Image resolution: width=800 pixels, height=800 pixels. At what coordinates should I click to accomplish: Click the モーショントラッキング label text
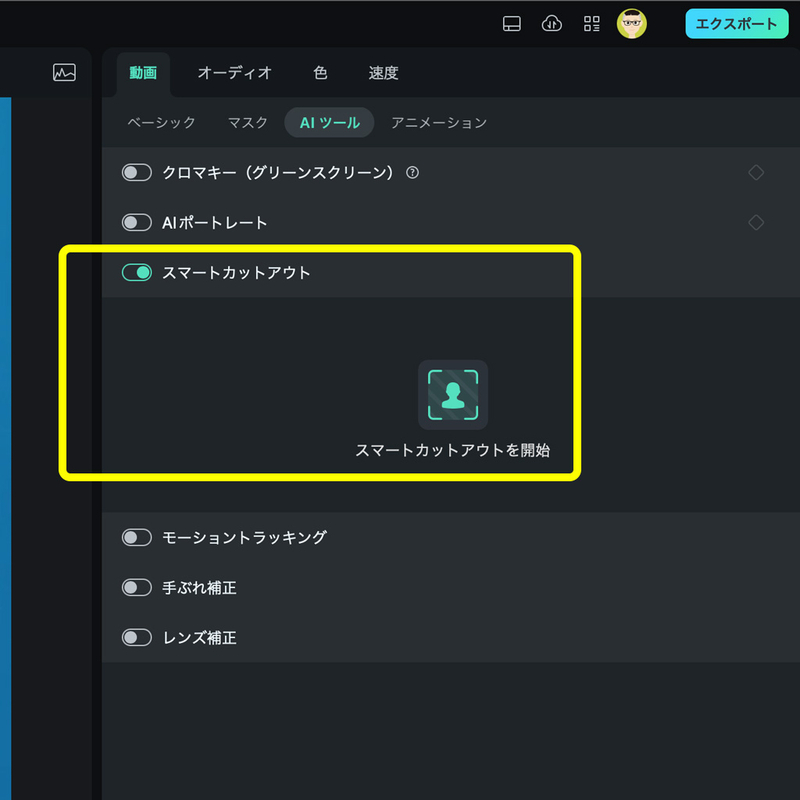(244, 537)
